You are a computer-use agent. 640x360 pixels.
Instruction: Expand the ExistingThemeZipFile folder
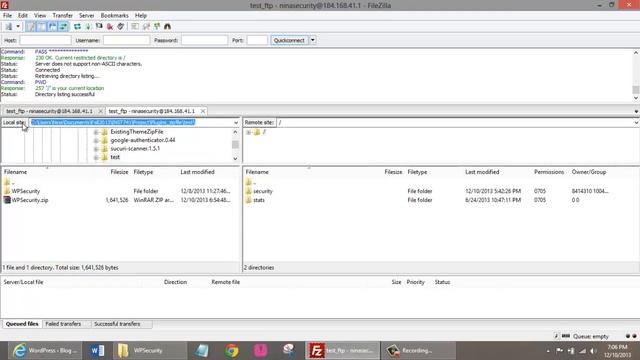coord(96,132)
